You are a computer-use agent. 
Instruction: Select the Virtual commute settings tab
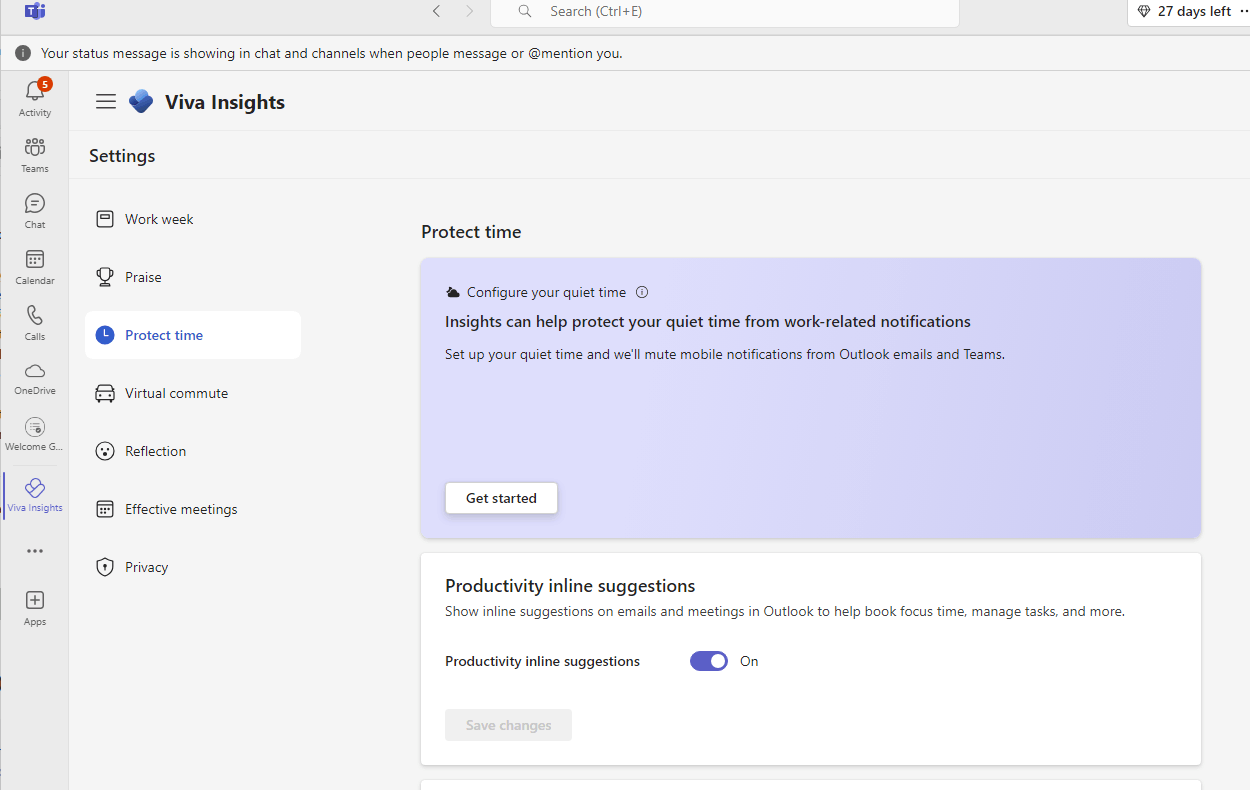[x=176, y=393]
